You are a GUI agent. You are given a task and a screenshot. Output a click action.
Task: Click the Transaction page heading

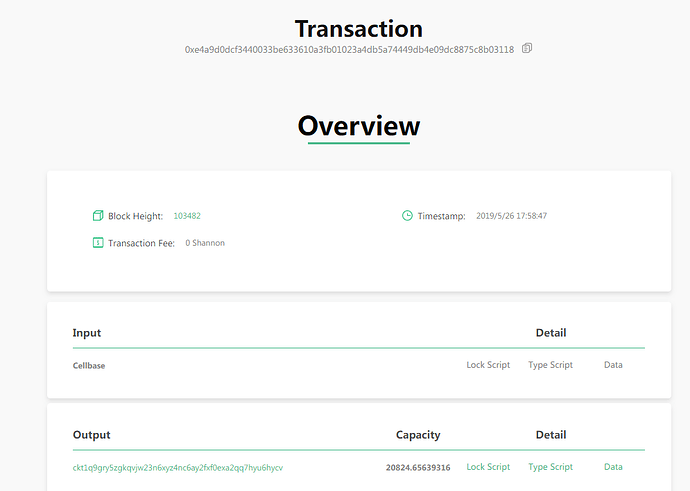[359, 29]
